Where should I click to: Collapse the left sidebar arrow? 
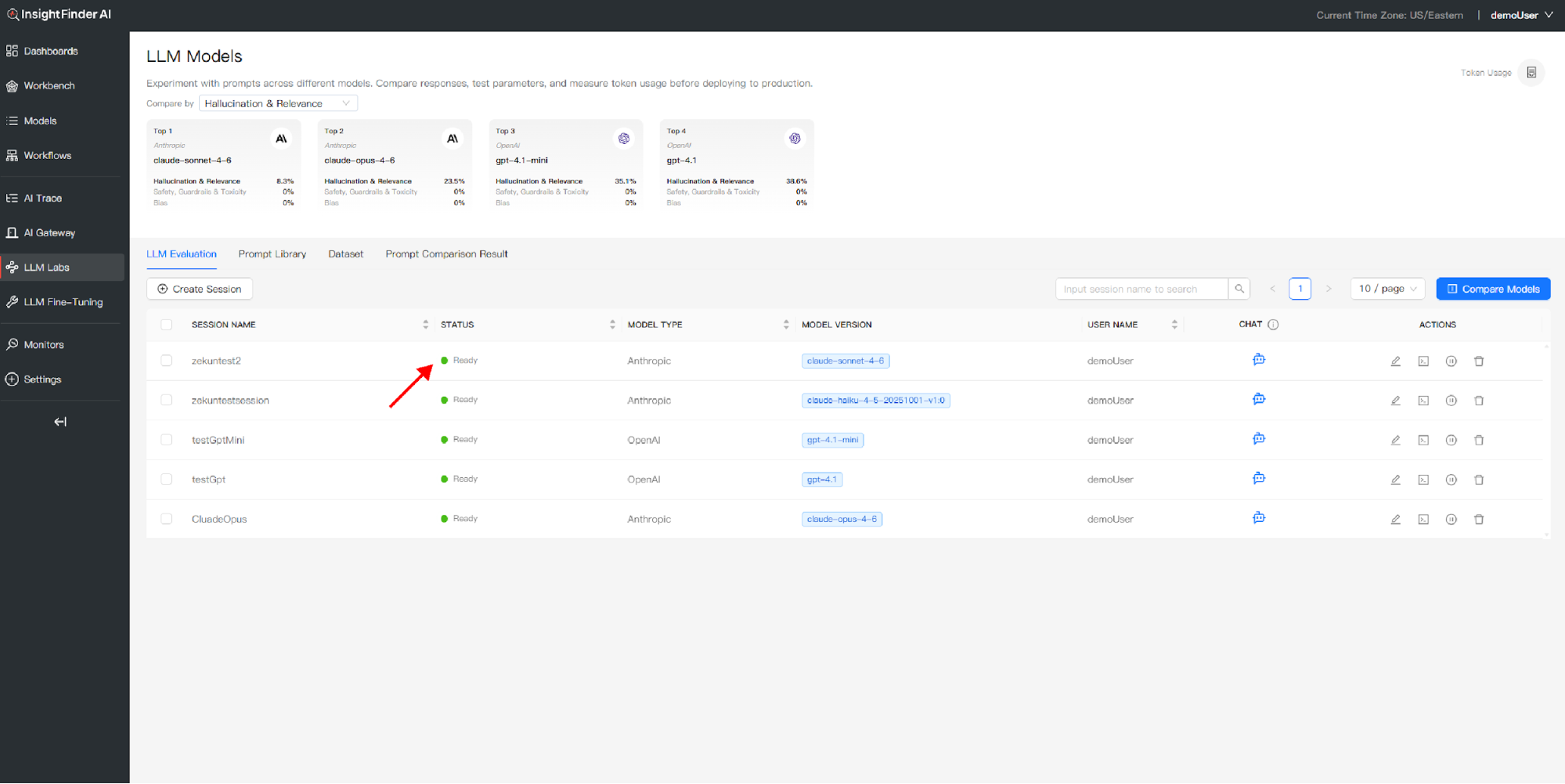(x=60, y=422)
